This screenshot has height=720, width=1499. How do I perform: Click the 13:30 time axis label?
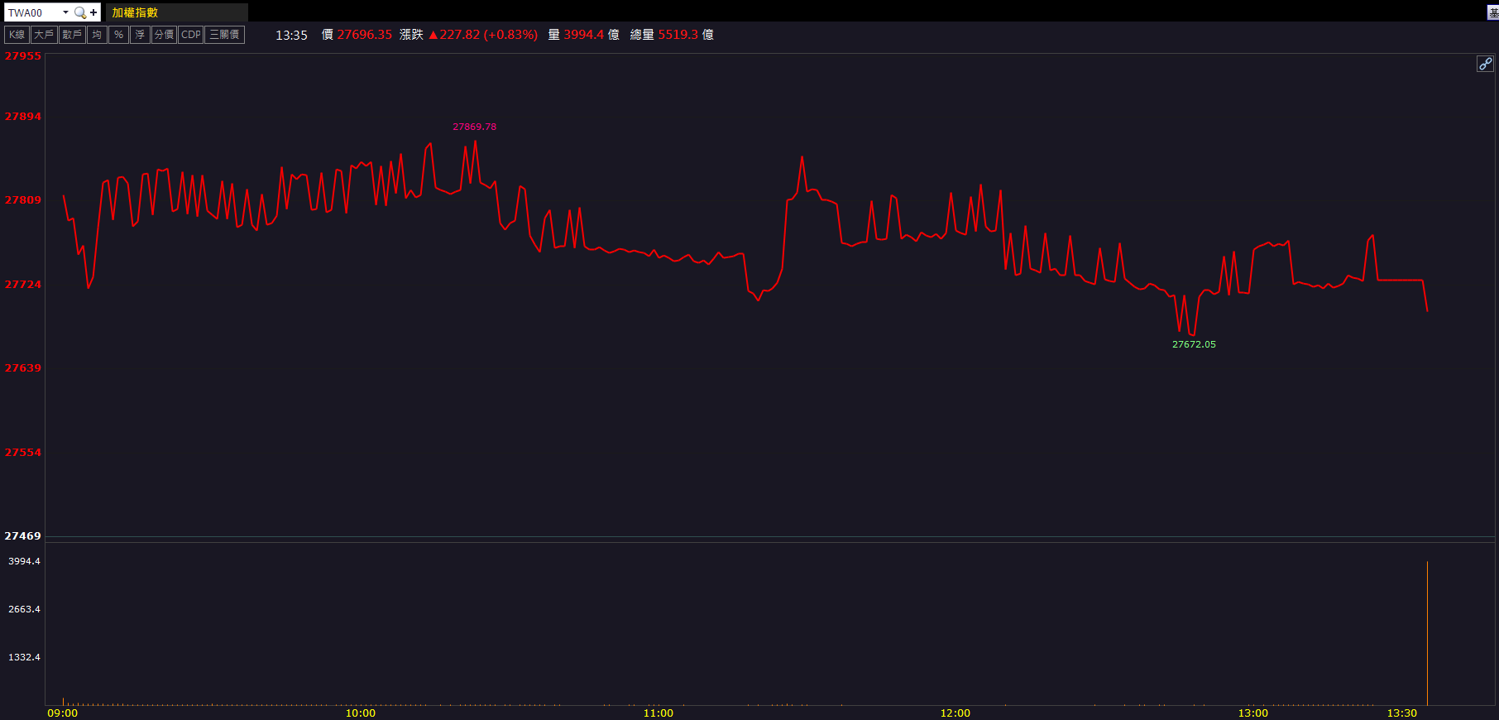1402,713
